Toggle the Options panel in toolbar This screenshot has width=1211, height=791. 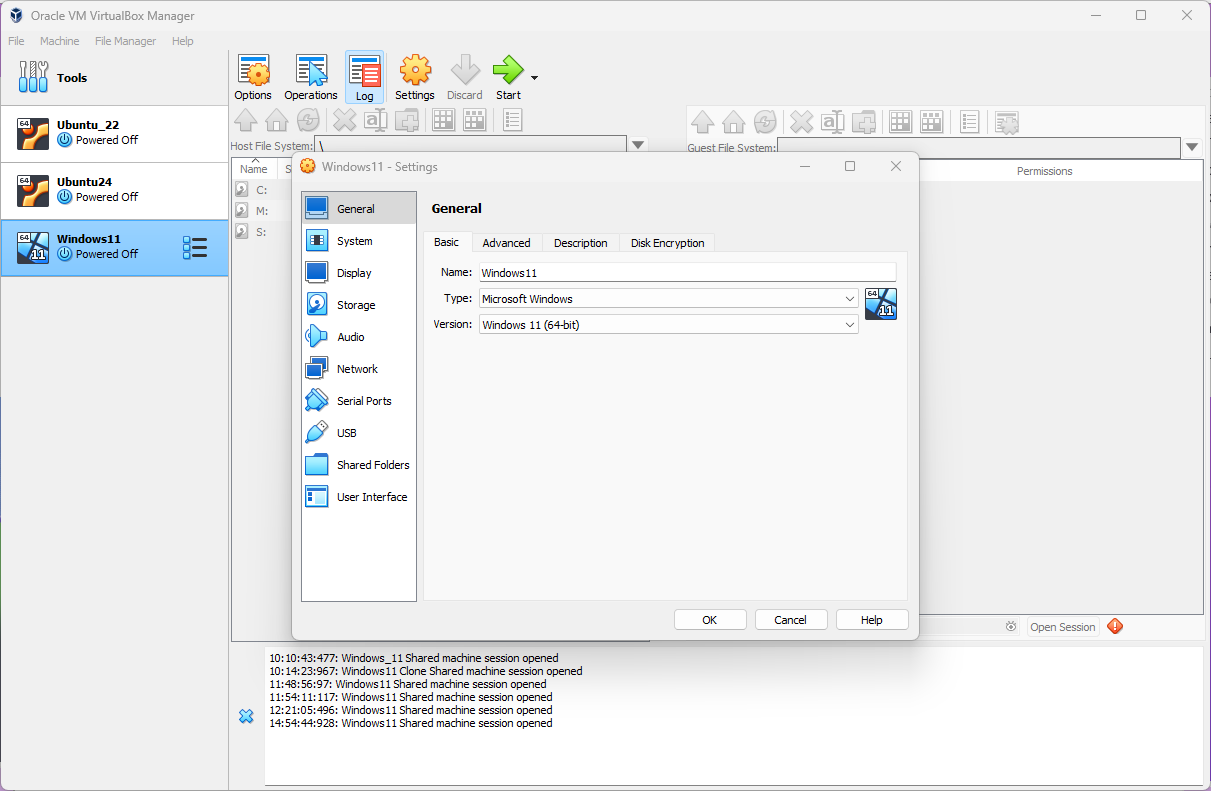coord(253,77)
